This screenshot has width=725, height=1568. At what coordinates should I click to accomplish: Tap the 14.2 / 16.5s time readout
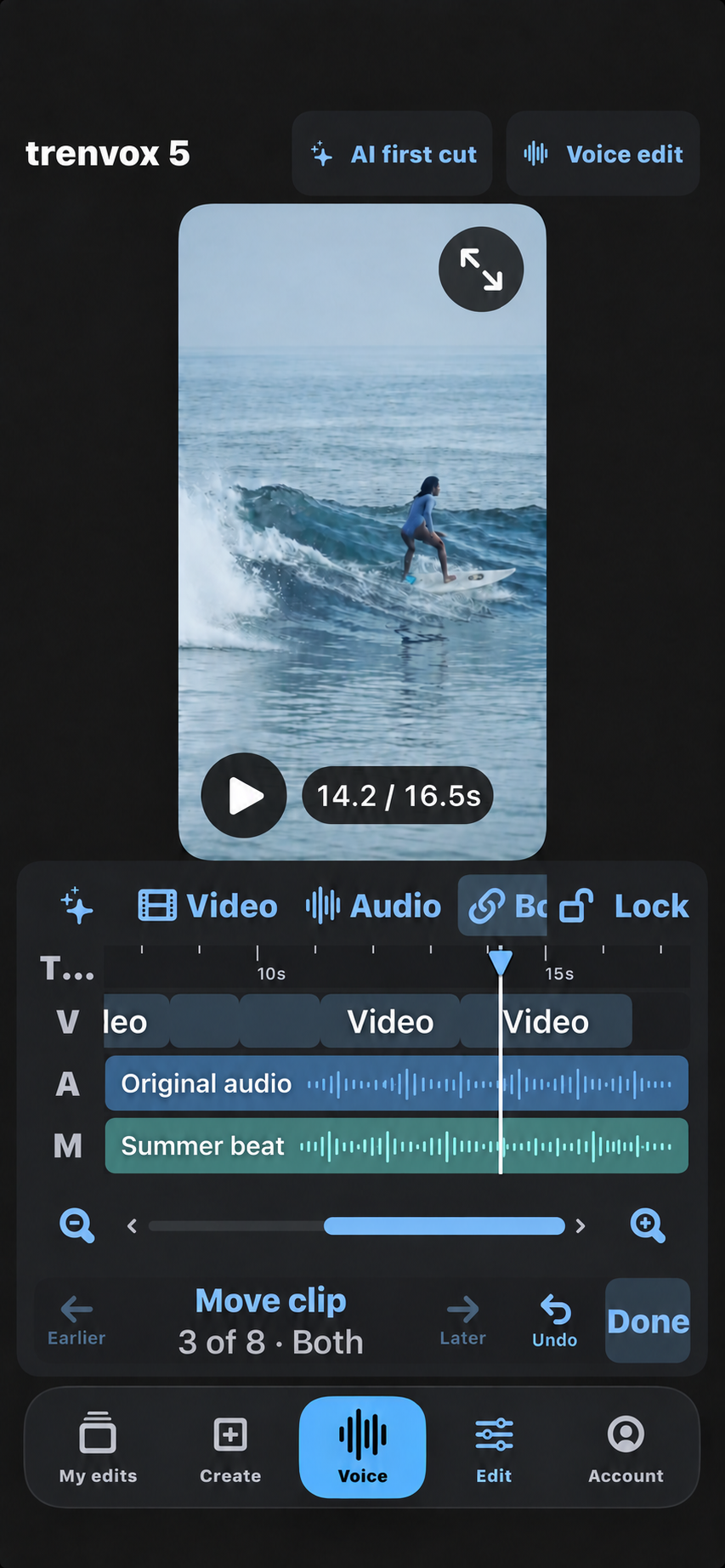pos(398,796)
